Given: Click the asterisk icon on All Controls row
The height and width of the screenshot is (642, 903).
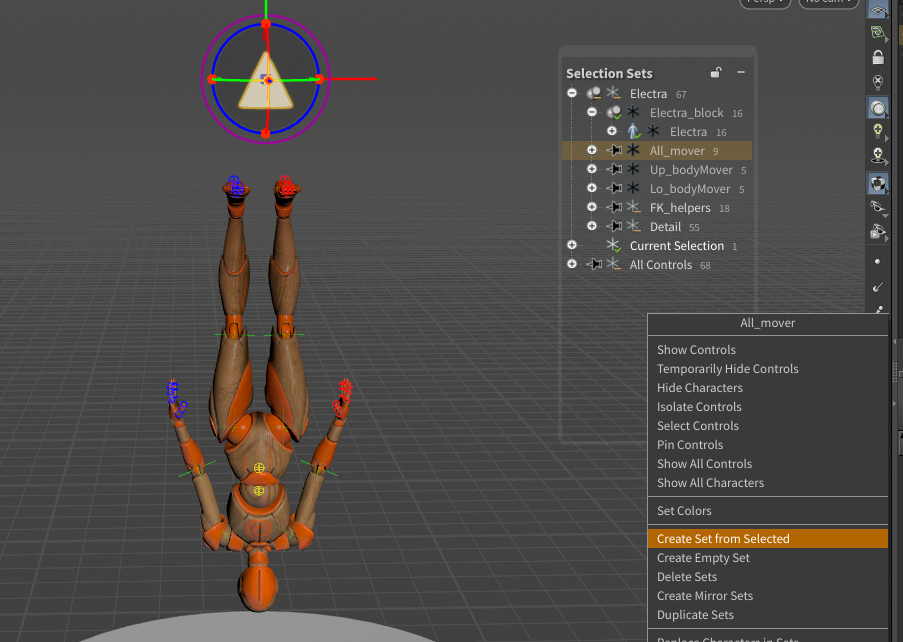Looking at the screenshot, I should [x=613, y=264].
